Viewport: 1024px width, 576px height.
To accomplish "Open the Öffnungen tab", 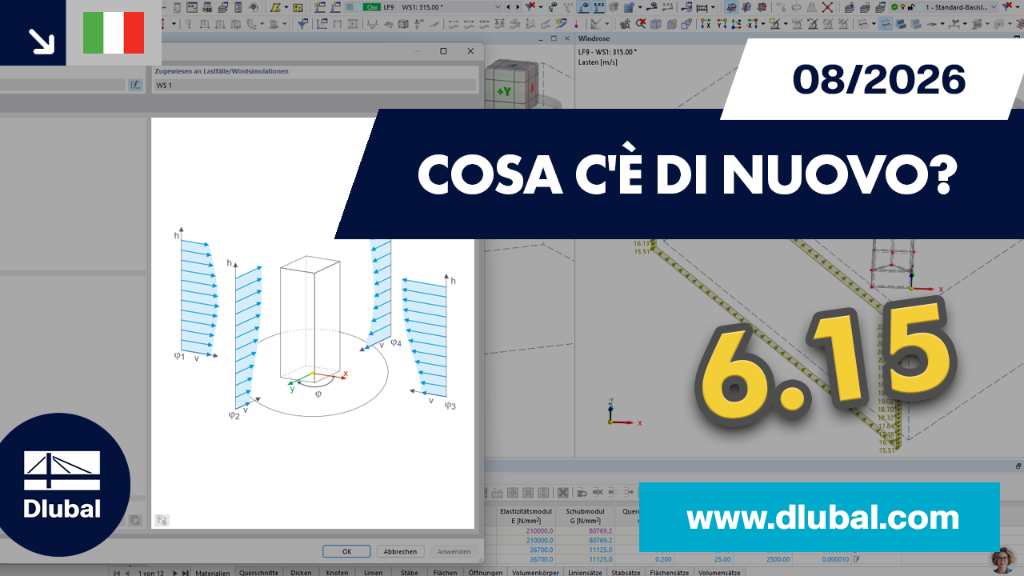I will 485,573.
